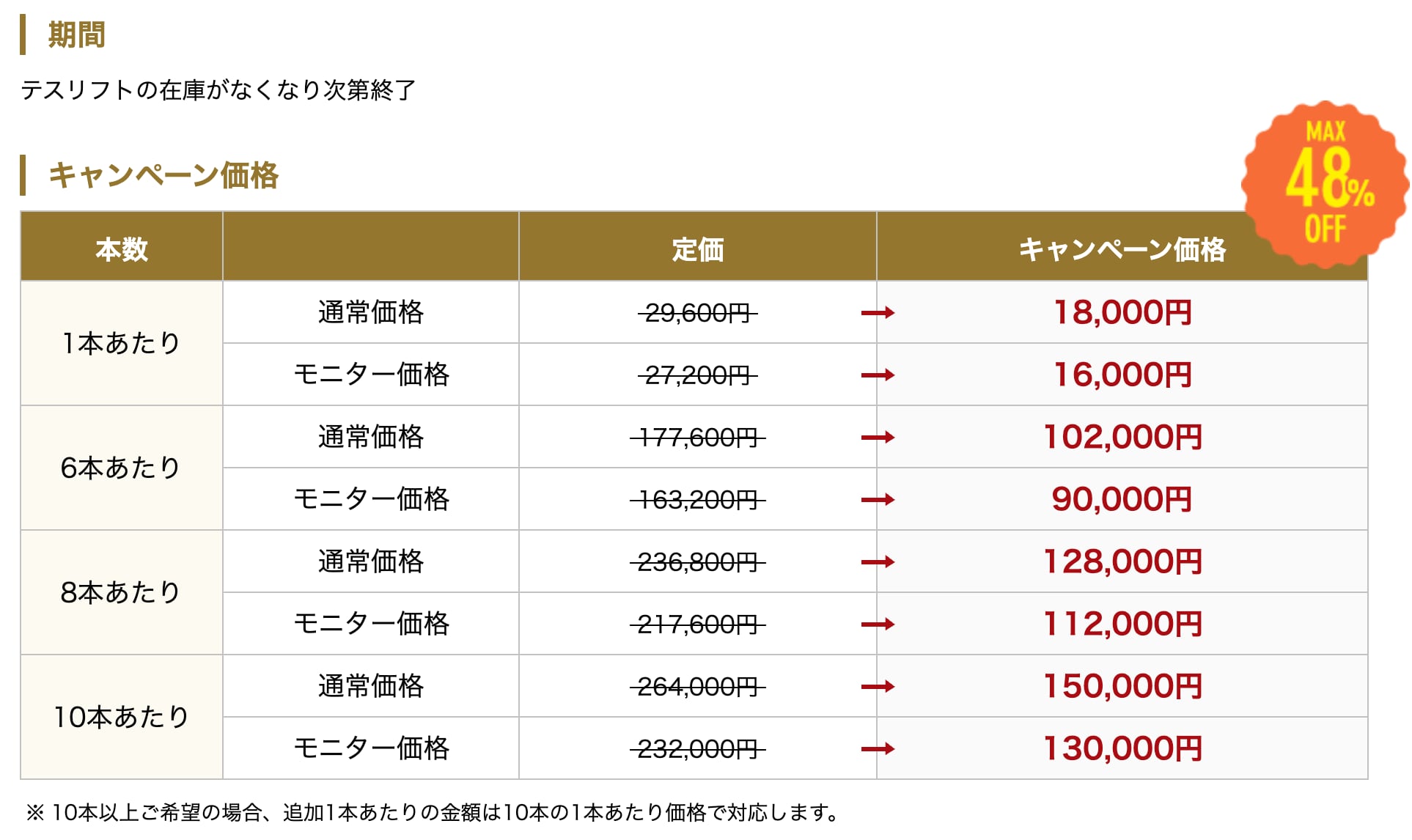Click the 130,000円 campaign price
The height and width of the screenshot is (840, 1412).
pyautogui.click(x=1122, y=748)
